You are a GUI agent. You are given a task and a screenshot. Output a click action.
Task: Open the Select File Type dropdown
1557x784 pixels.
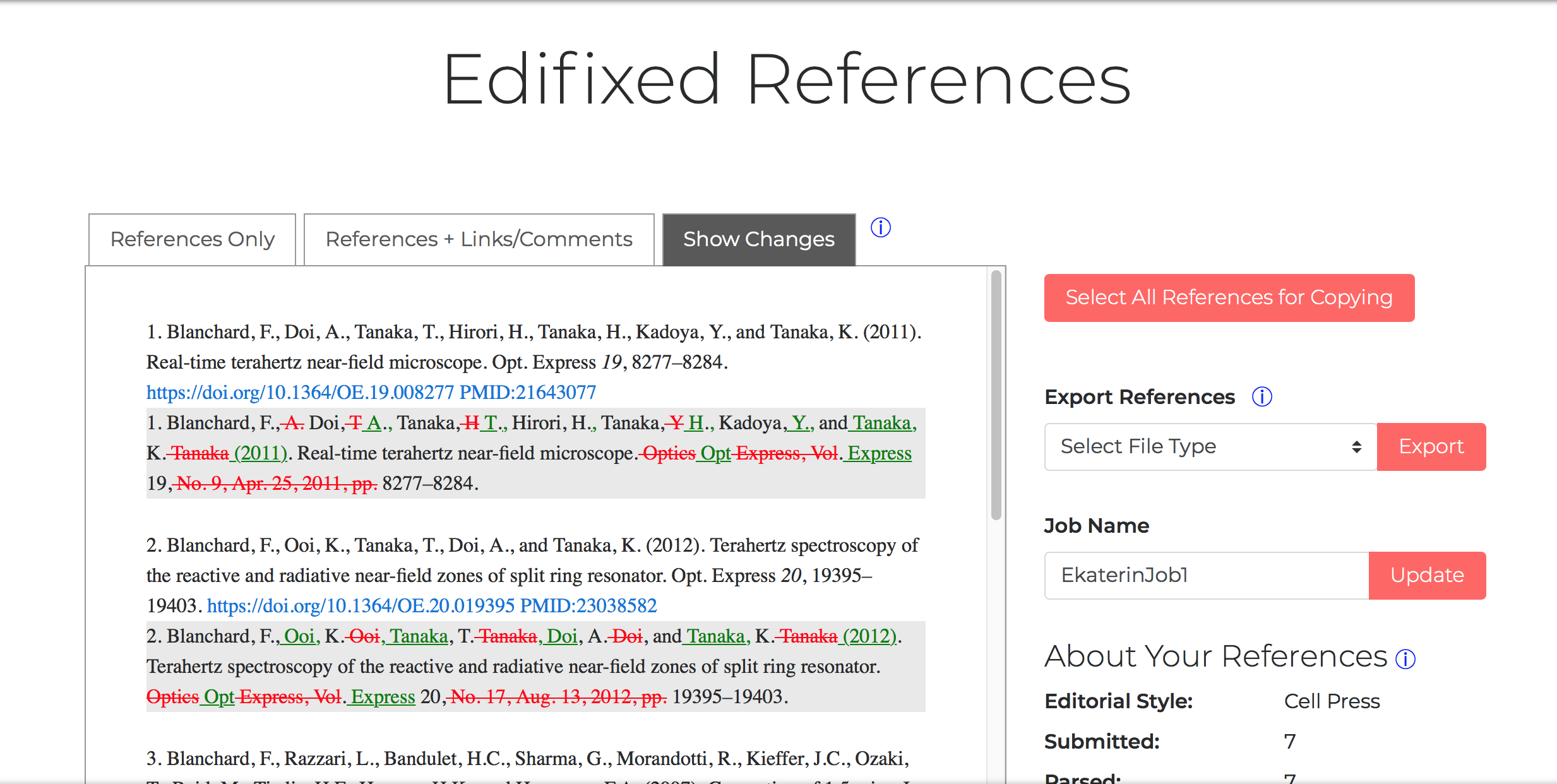pyautogui.click(x=1210, y=447)
